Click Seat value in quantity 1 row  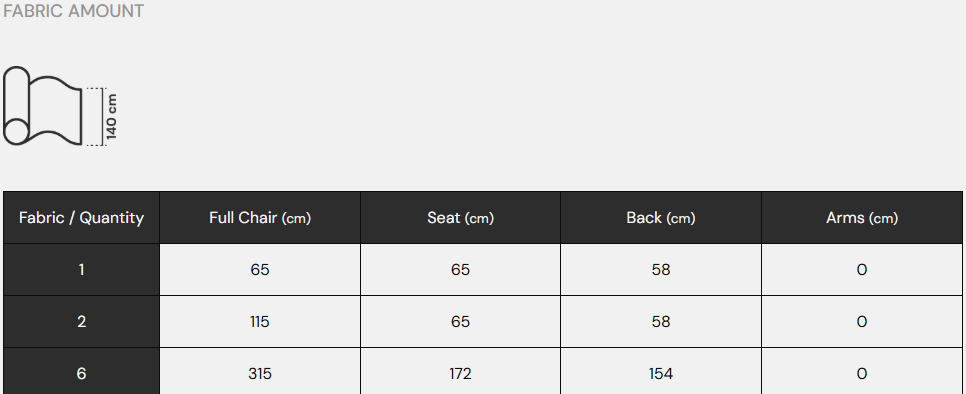point(460,270)
